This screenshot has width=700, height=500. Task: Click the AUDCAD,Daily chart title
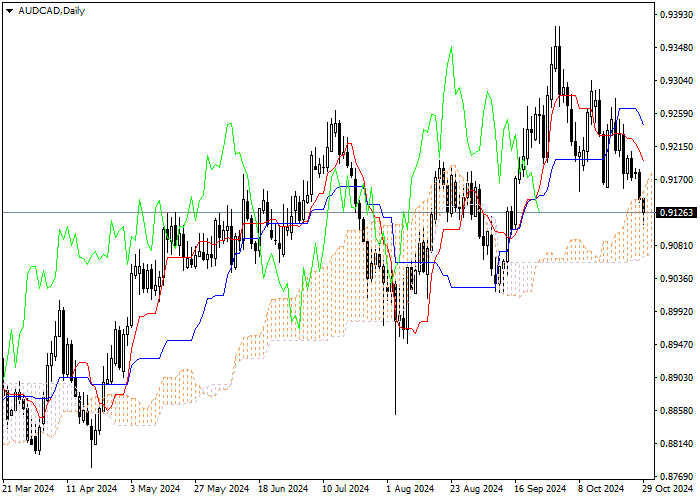coord(51,11)
